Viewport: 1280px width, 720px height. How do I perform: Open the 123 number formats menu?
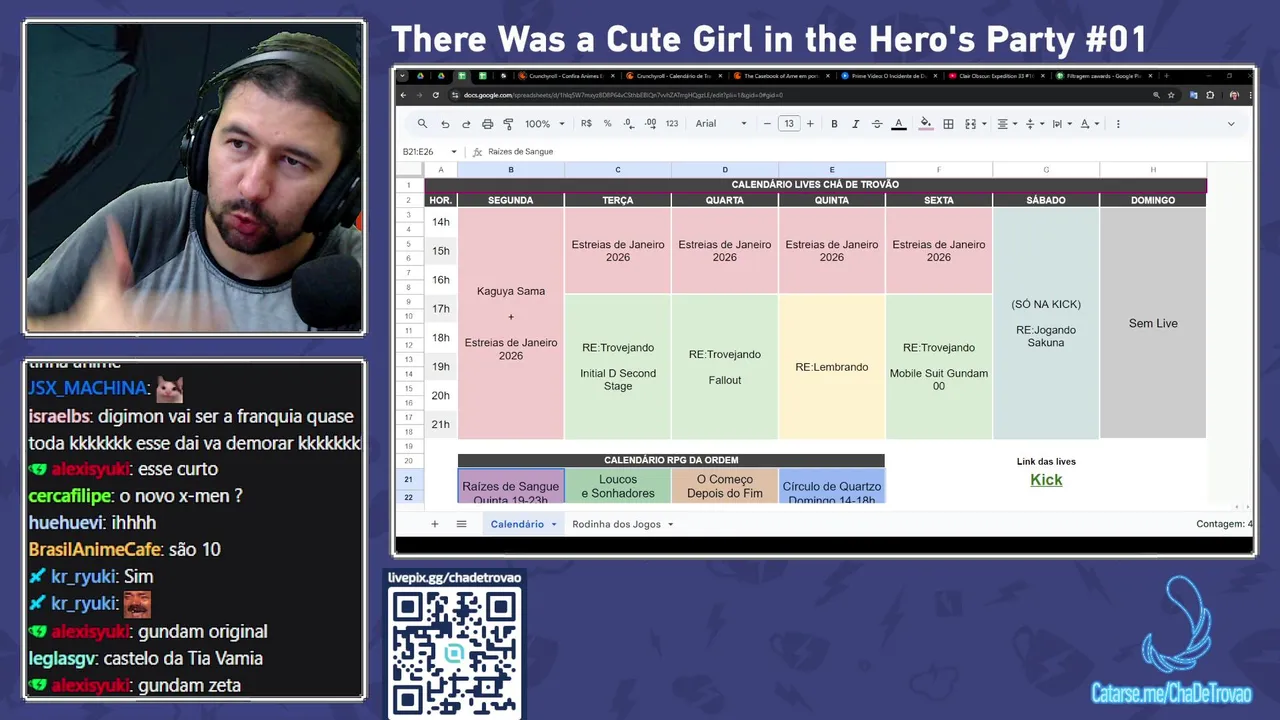click(672, 124)
